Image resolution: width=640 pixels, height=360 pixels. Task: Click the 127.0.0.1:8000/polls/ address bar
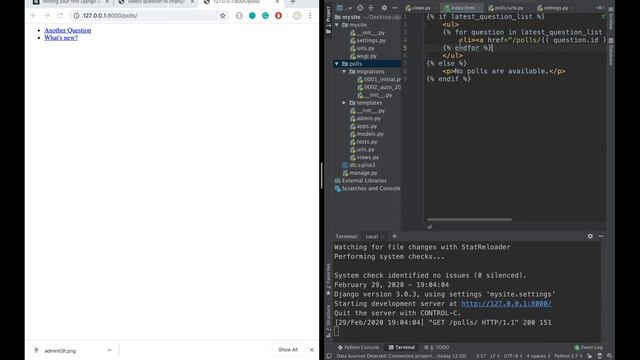coord(149,16)
